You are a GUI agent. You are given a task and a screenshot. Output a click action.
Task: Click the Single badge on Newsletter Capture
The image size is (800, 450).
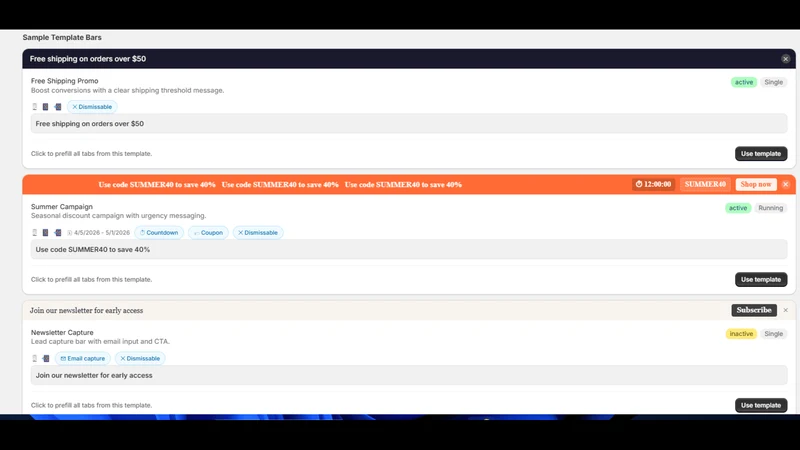[773, 334]
